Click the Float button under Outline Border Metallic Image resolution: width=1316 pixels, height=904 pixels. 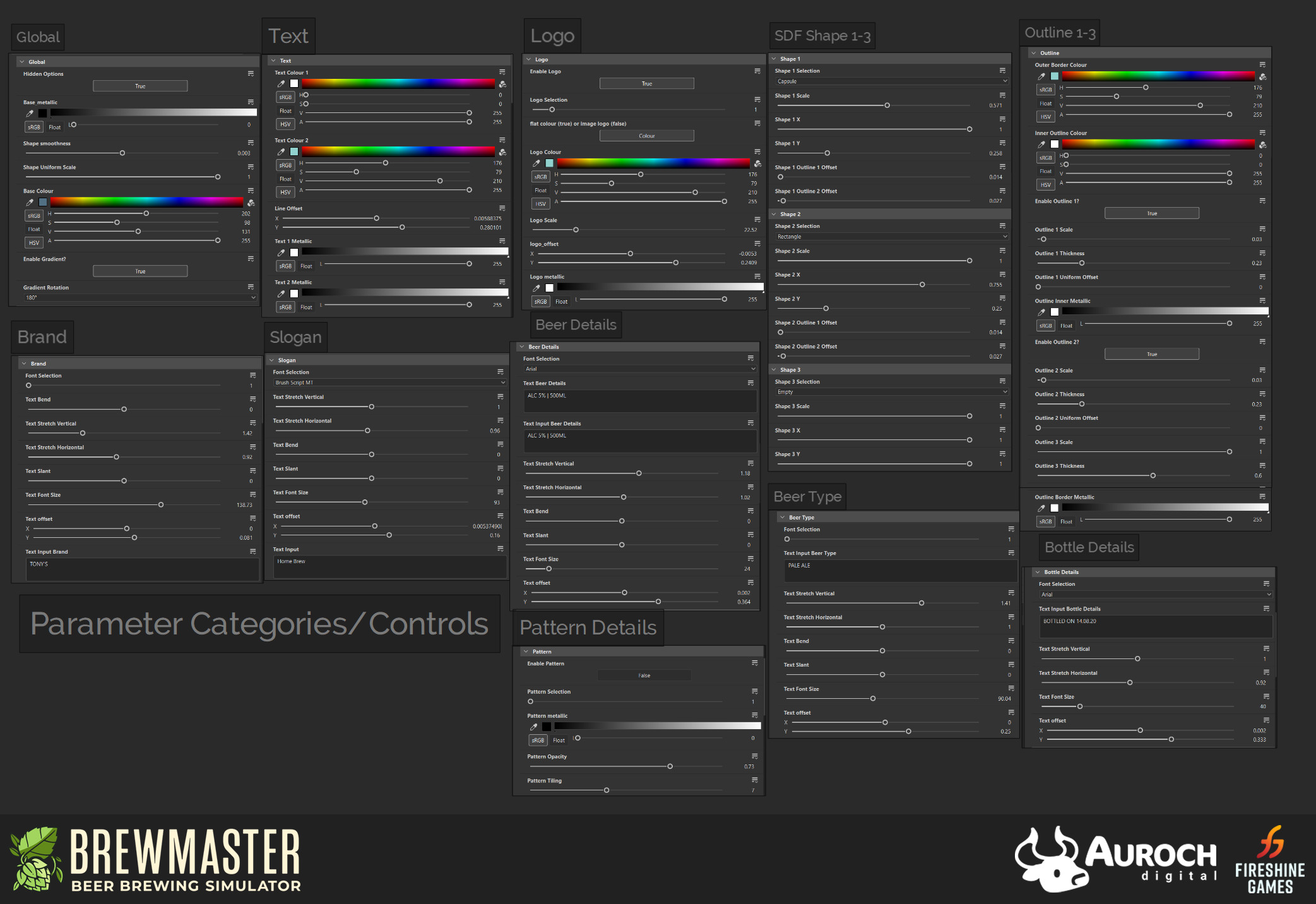pyautogui.click(x=1066, y=521)
